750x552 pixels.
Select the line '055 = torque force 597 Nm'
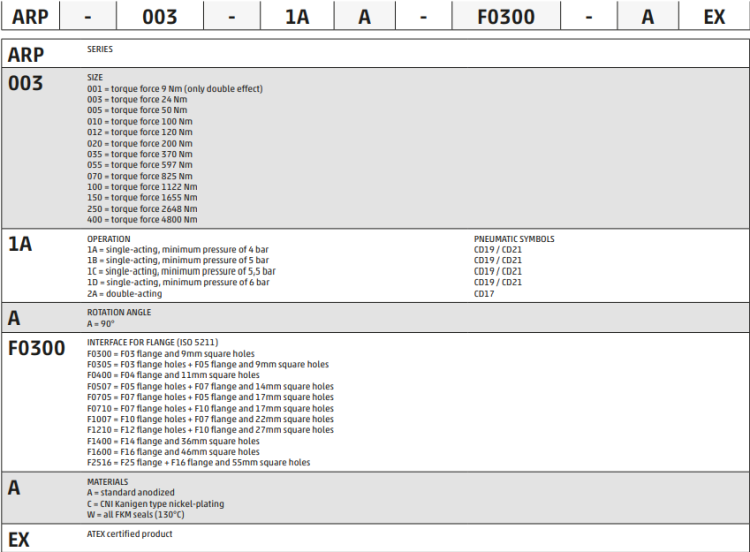click(x=140, y=165)
